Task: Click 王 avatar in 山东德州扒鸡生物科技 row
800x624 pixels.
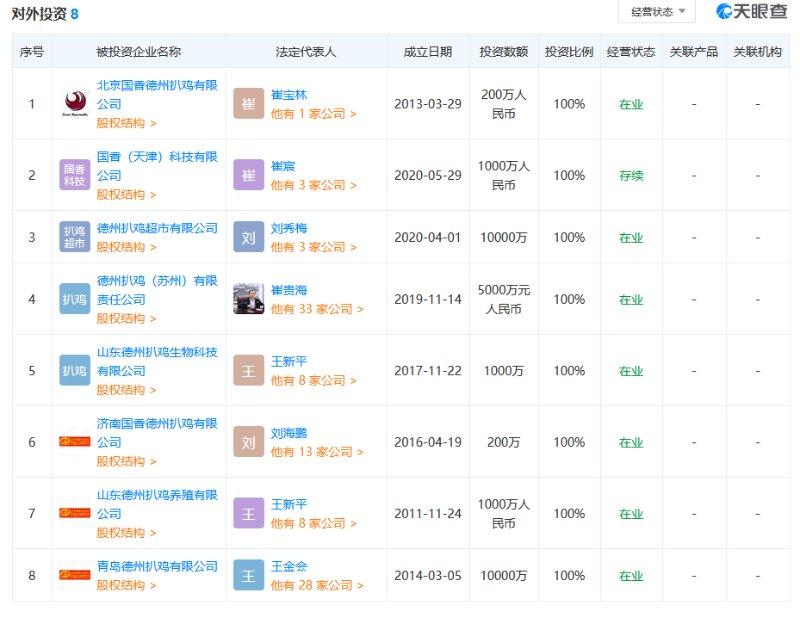Action: click(x=248, y=370)
